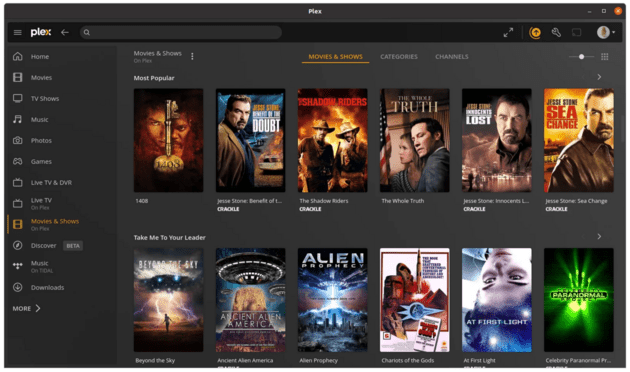Select the TV Shows label in sidebar
The image size is (630, 372).
pyautogui.click(x=45, y=98)
